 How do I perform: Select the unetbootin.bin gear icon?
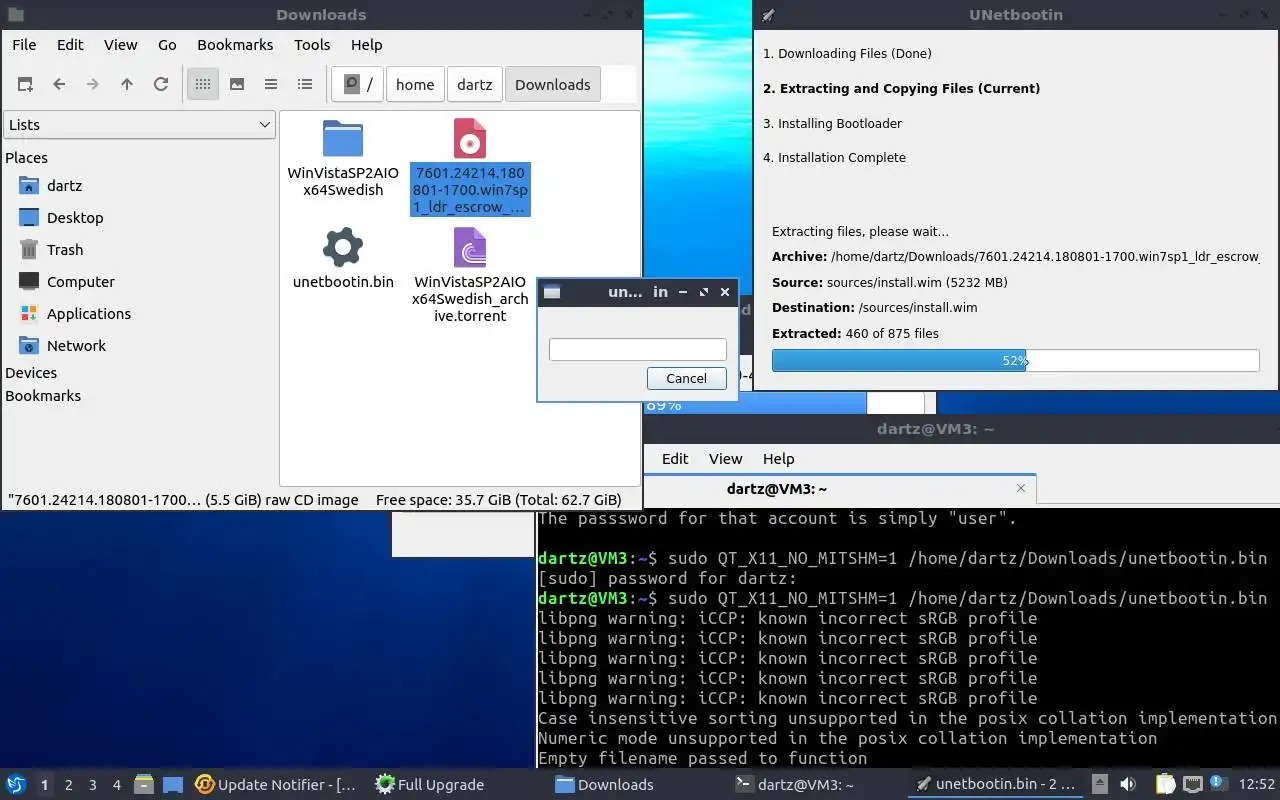[343, 247]
